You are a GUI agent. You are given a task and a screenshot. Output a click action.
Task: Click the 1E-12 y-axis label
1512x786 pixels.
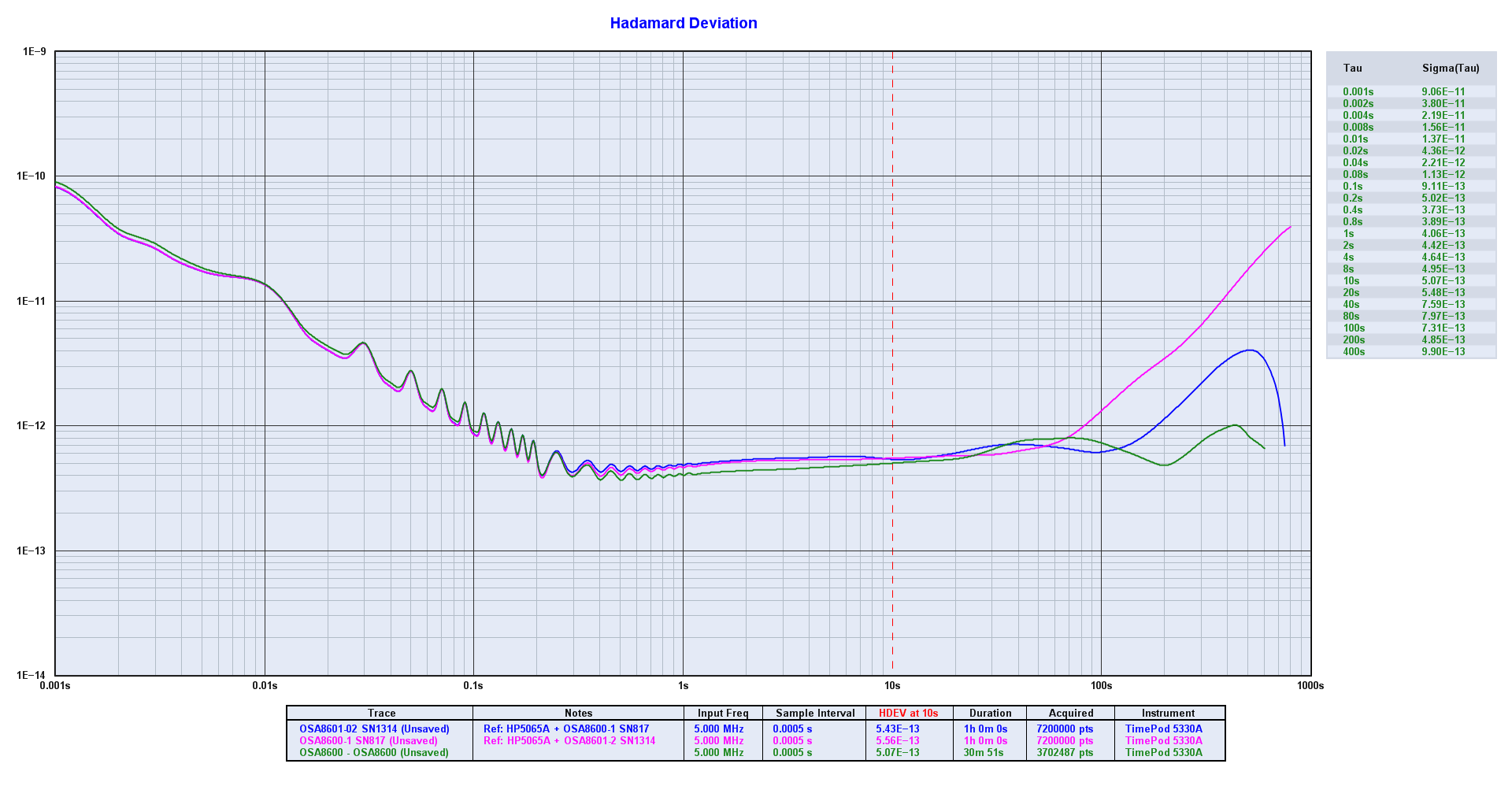[31, 426]
